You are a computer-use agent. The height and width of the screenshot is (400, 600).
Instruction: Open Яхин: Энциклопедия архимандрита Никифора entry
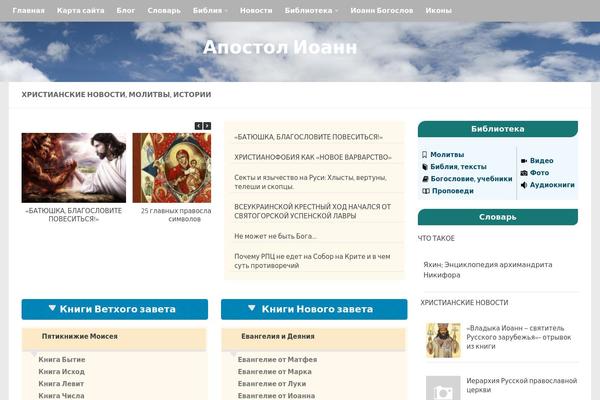coord(488,270)
